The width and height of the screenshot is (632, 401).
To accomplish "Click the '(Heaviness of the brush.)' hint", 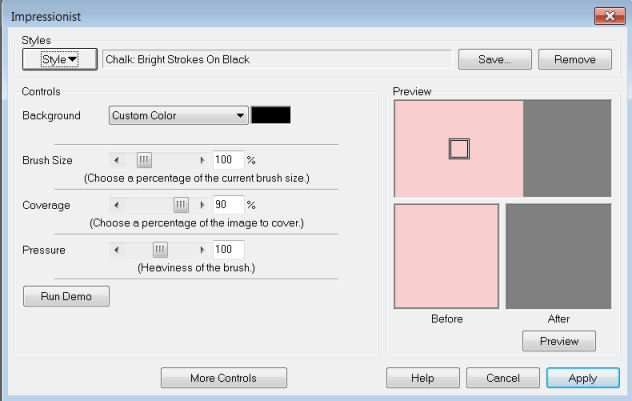I will 196,268.
